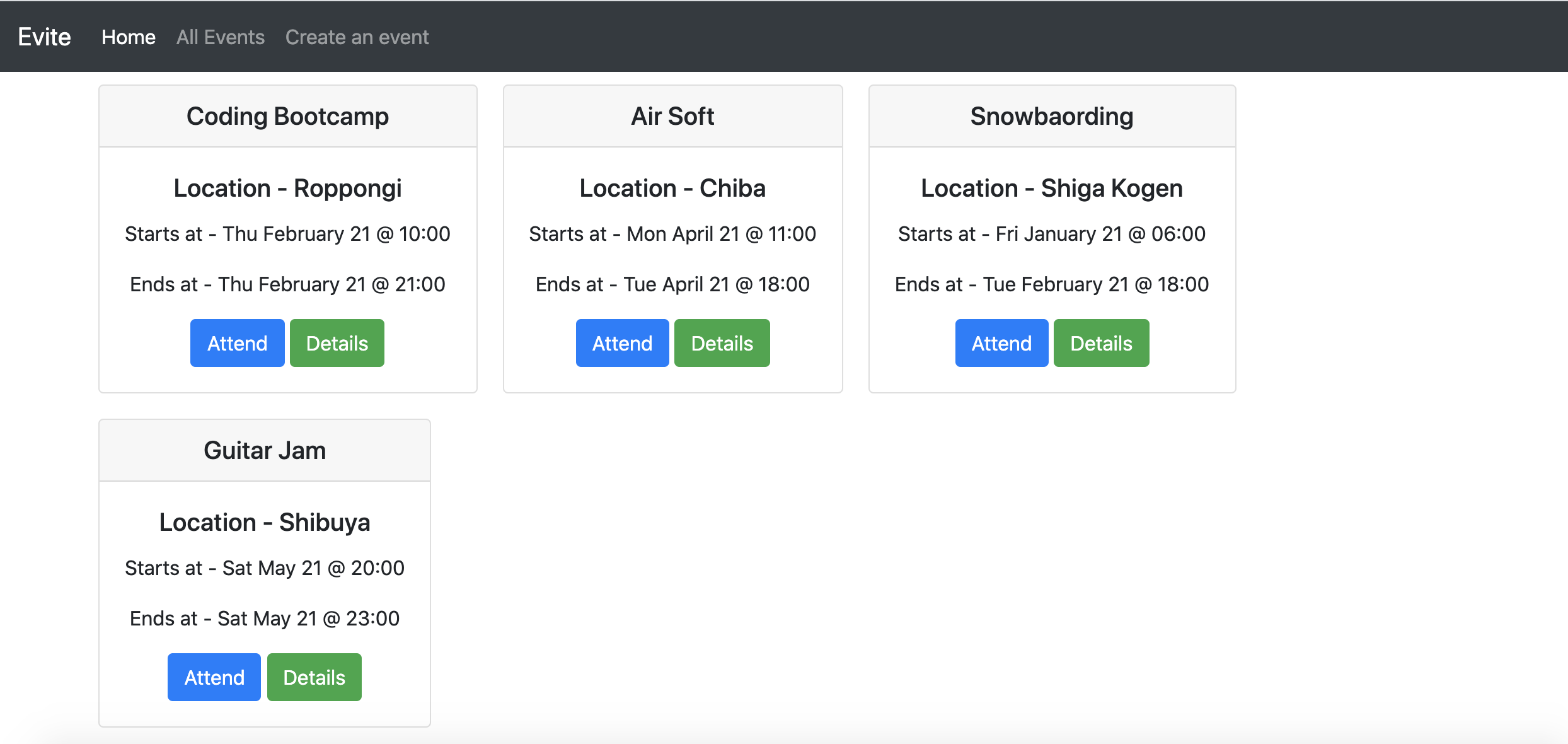
Task: Go to the Home nav item
Action: pyautogui.click(x=129, y=37)
